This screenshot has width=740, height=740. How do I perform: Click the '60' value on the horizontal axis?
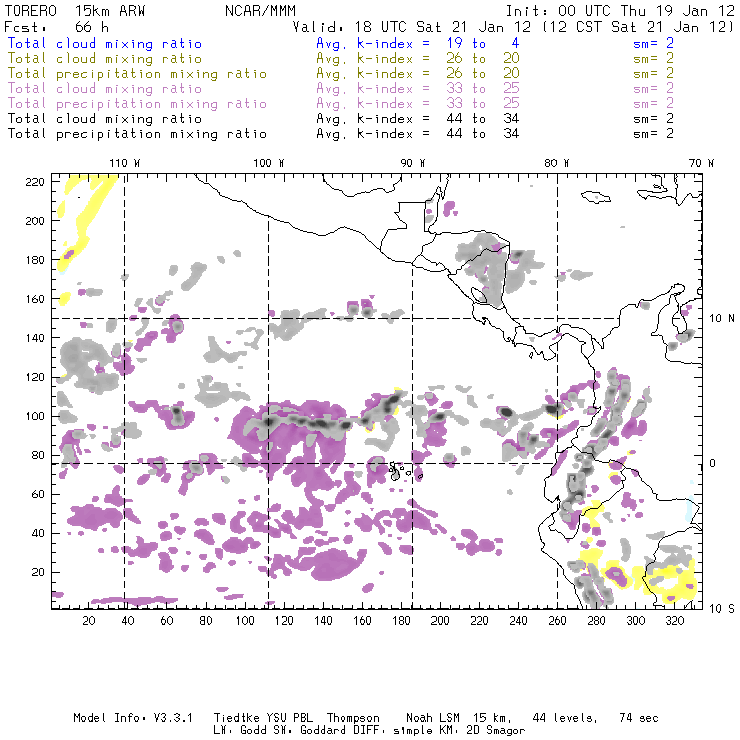point(167,621)
